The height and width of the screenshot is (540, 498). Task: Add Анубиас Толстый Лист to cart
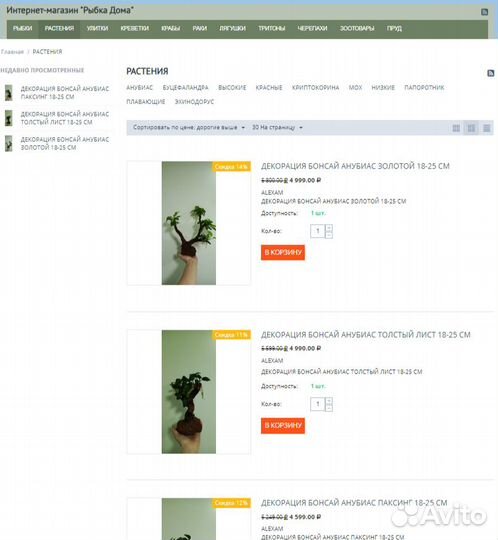(x=283, y=426)
